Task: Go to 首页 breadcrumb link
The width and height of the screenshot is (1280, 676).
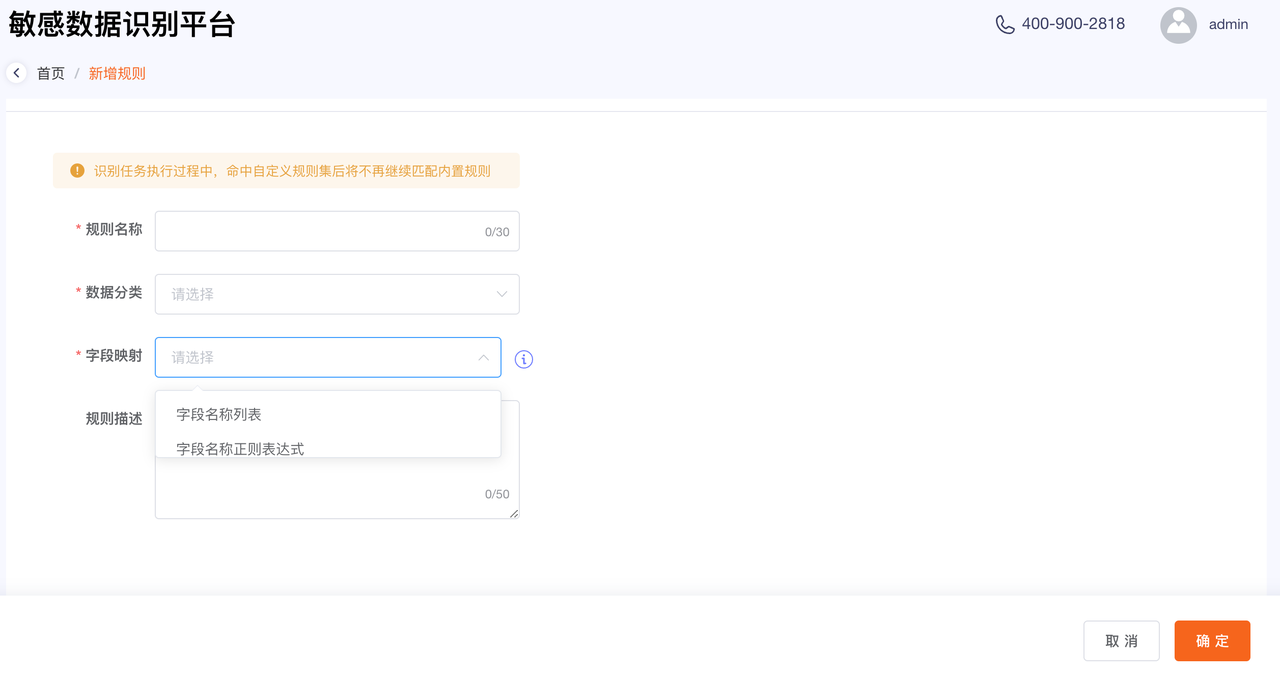Action: coord(51,73)
